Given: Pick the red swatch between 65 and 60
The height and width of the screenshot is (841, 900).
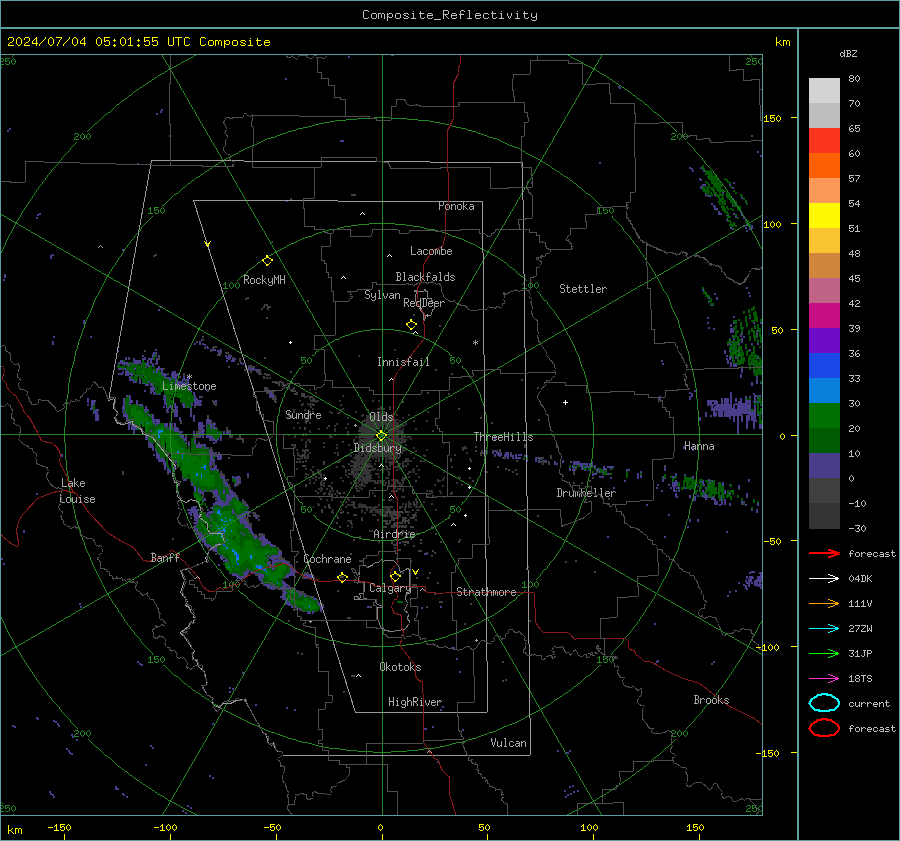Looking at the screenshot, I should 824,141.
